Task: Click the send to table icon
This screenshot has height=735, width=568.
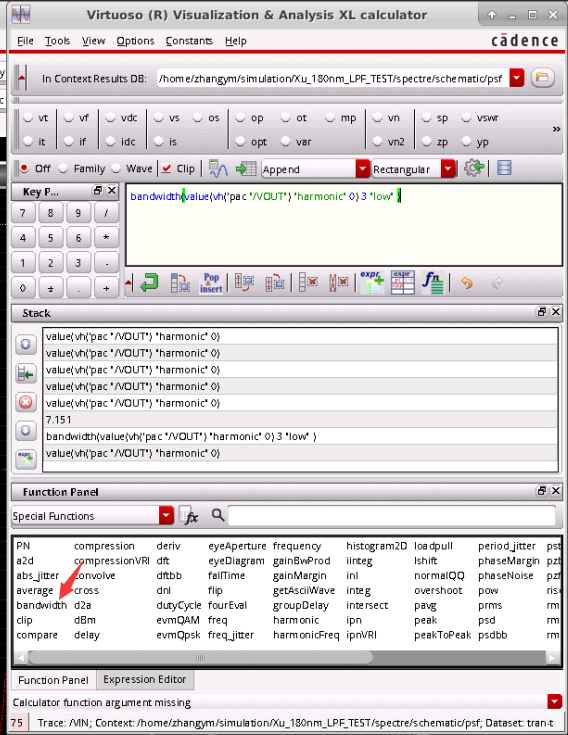Action: tap(246, 169)
